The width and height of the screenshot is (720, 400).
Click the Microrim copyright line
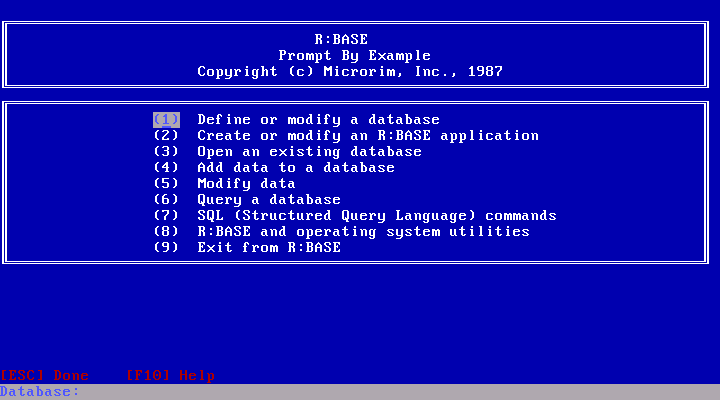pyautogui.click(x=350, y=72)
